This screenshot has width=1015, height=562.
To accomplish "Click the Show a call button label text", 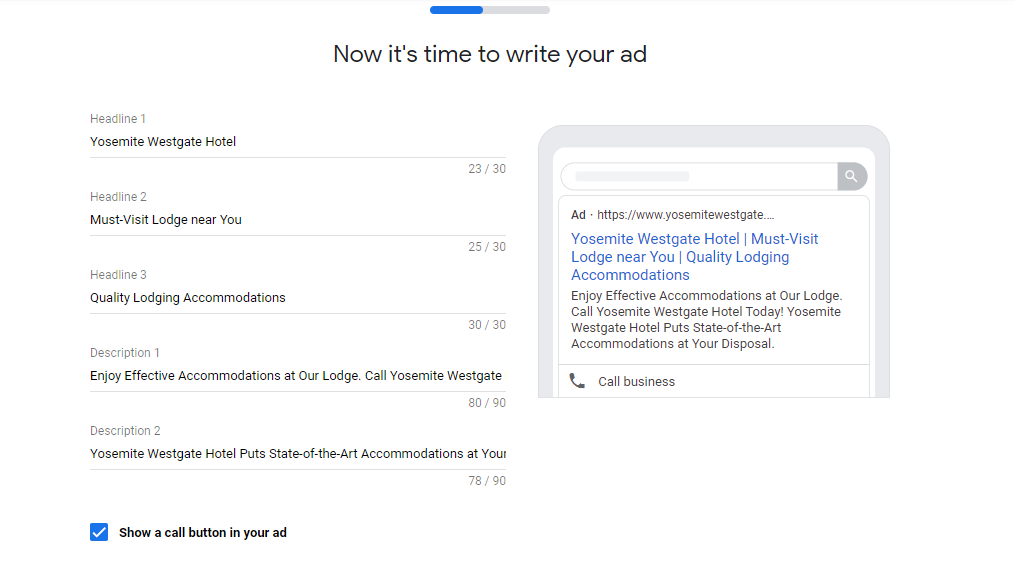I will click(203, 533).
